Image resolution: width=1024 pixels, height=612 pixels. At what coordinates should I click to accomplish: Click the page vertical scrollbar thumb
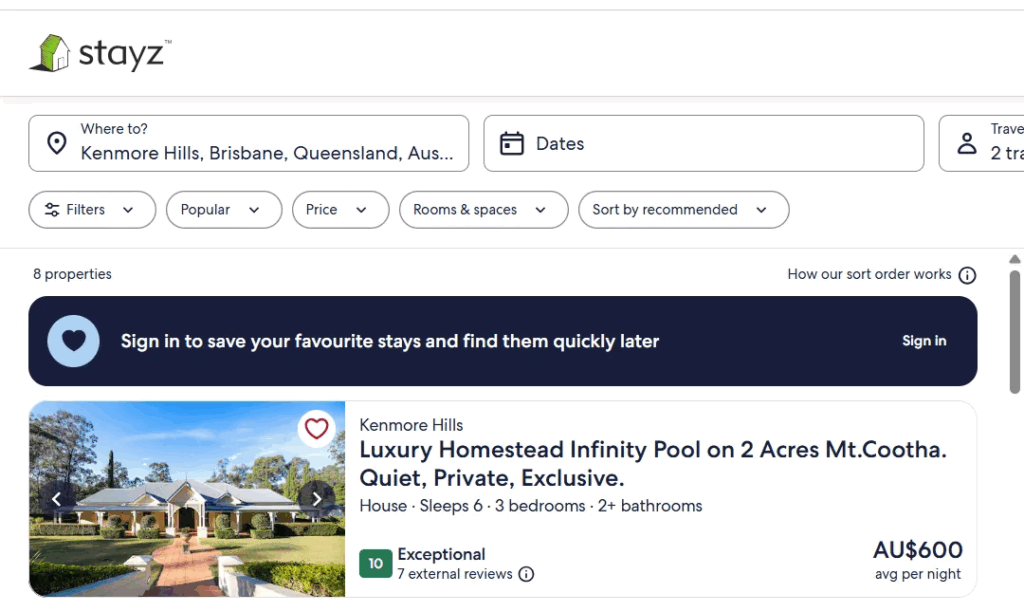1015,330
